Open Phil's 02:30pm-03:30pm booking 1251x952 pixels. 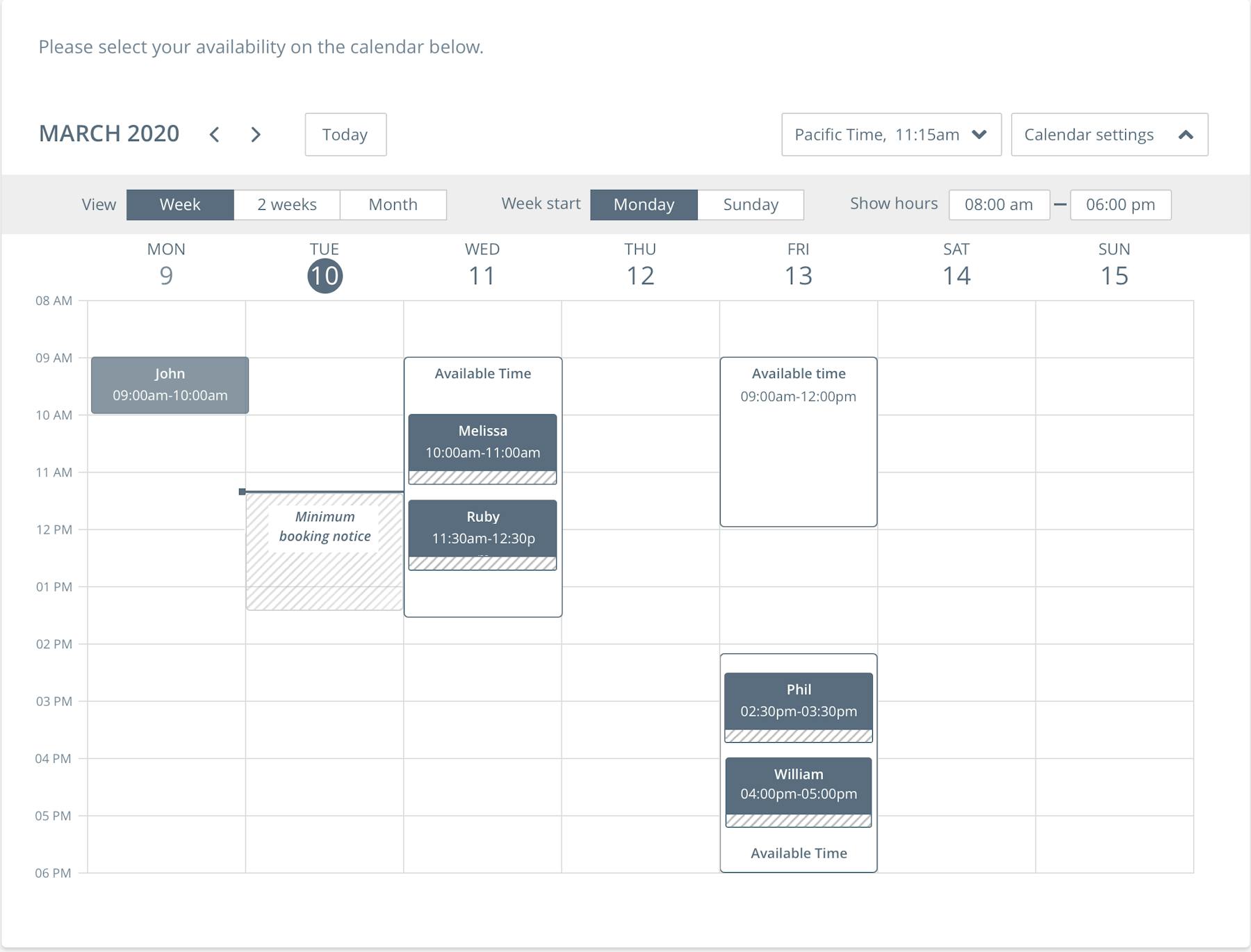[x=799, y=700]
